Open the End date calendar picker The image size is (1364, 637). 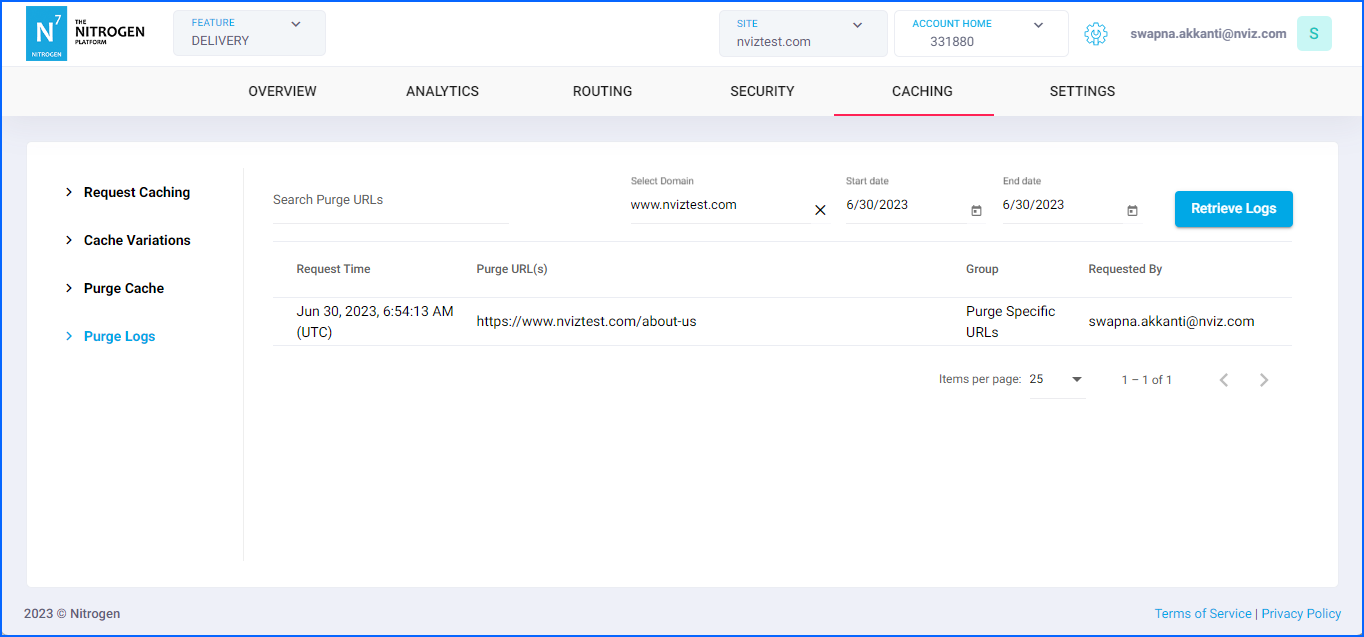point(1132,211)
